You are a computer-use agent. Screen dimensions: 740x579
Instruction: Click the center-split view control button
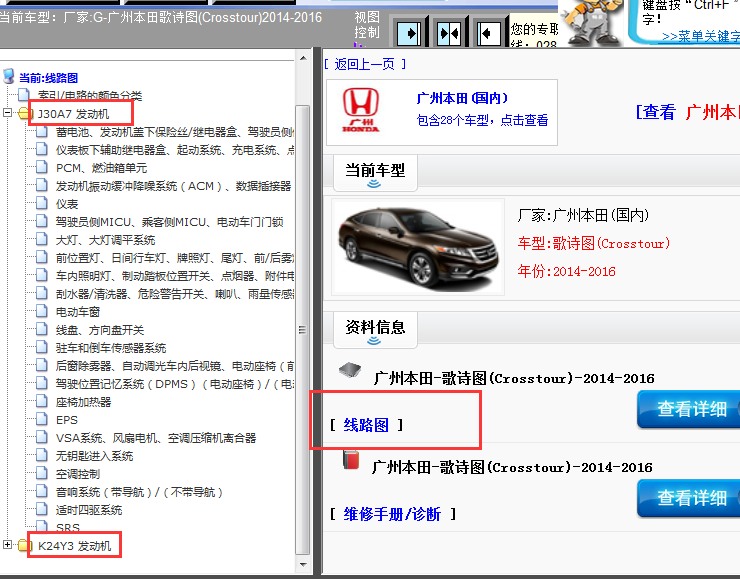point(449,33)
